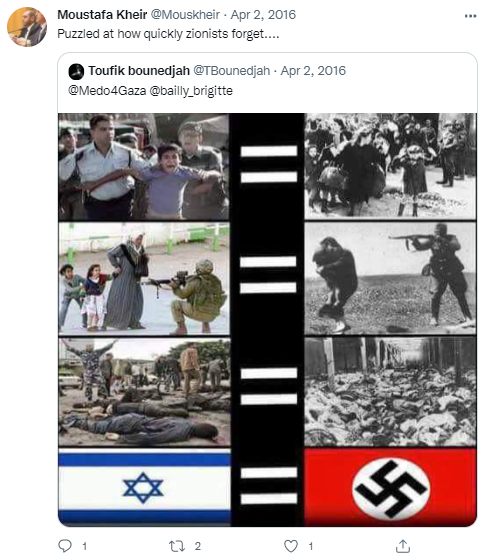Open the three-dot more options menu
The width and height of the screenshot is (482, 557).
coord(470,16)
